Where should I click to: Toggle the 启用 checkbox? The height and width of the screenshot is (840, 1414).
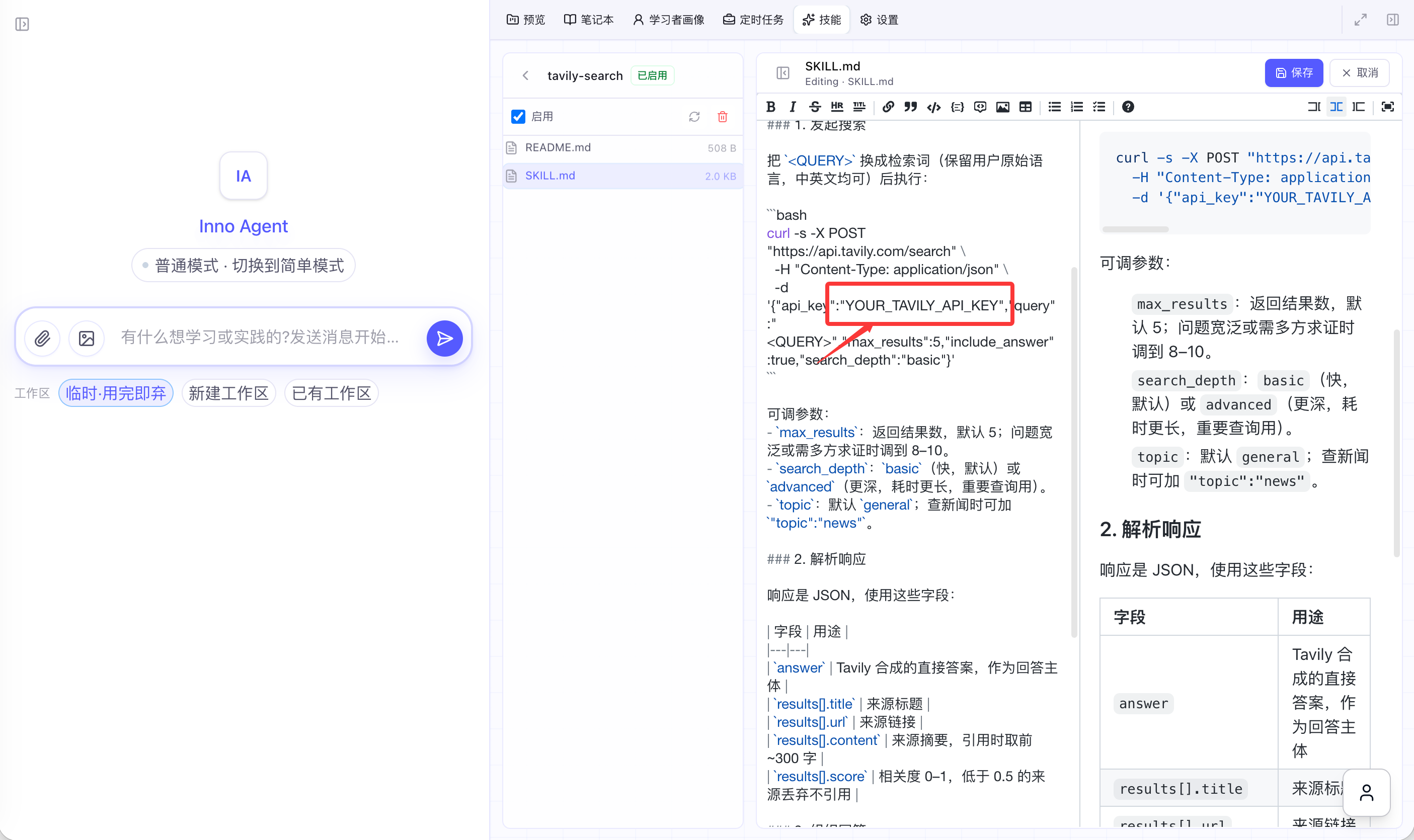coord(518,117)
